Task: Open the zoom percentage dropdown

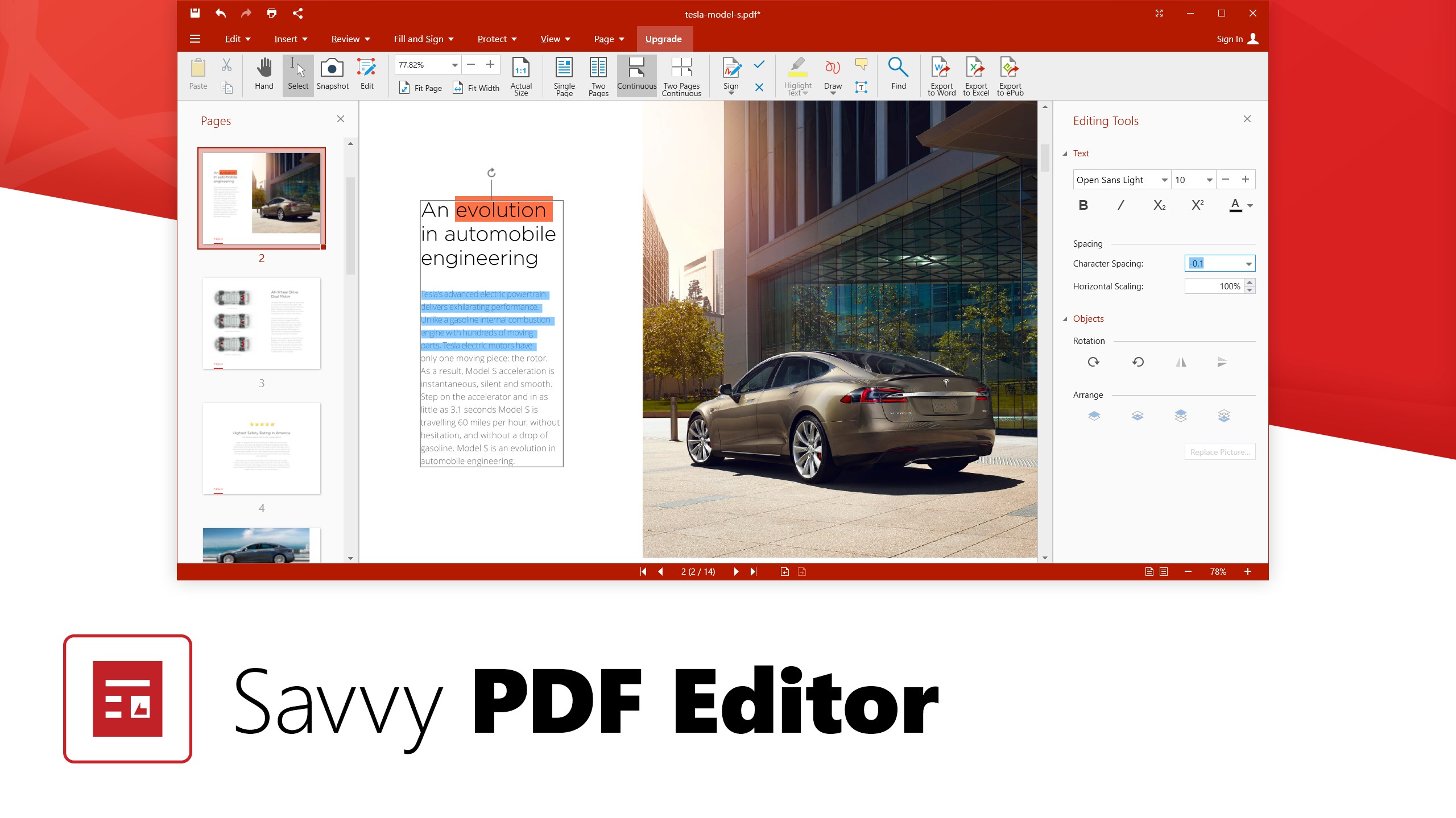Action: (454, 65)
